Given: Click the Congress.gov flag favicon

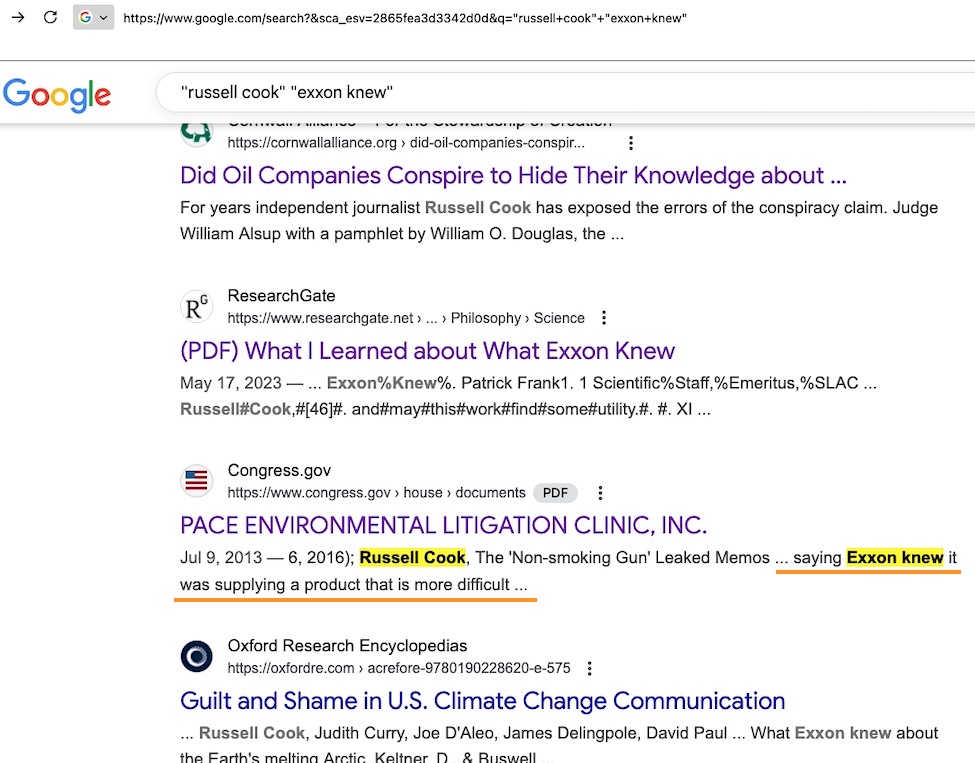Looking at the screenshot, I should pyautogui.click(x=197, y=481).
